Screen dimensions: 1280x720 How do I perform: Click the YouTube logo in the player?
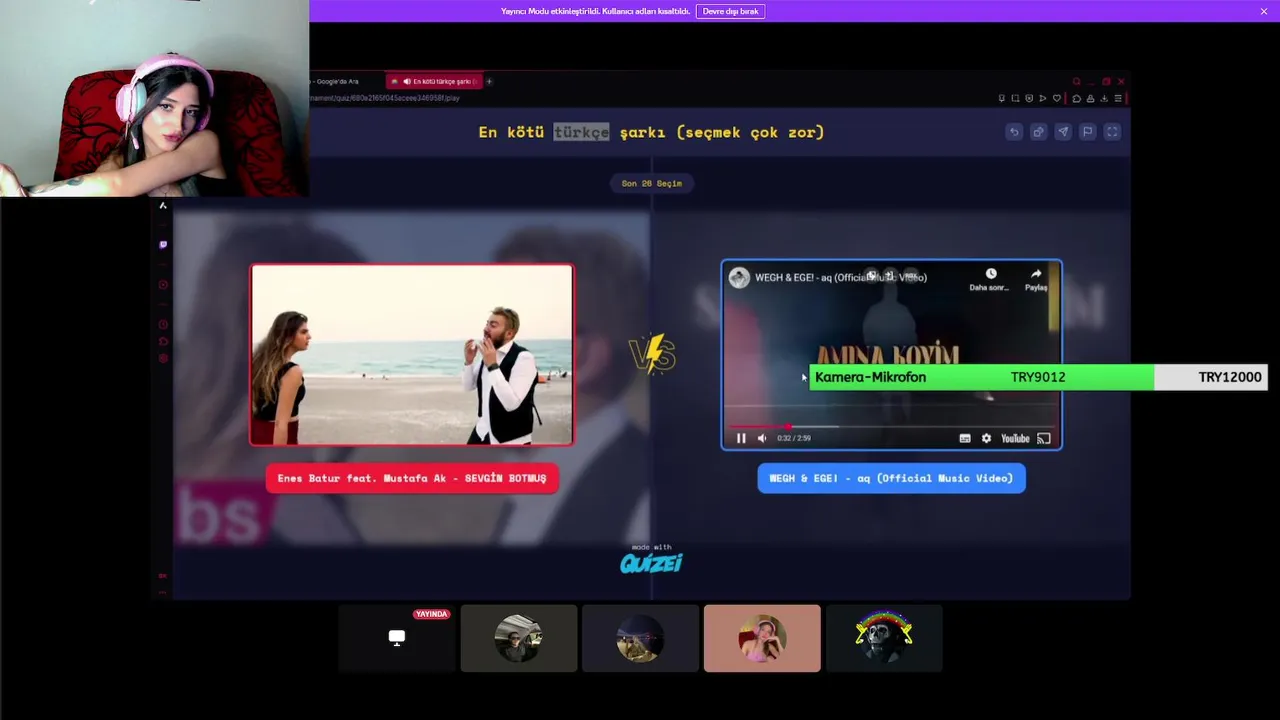click(x=1015, y=438)
